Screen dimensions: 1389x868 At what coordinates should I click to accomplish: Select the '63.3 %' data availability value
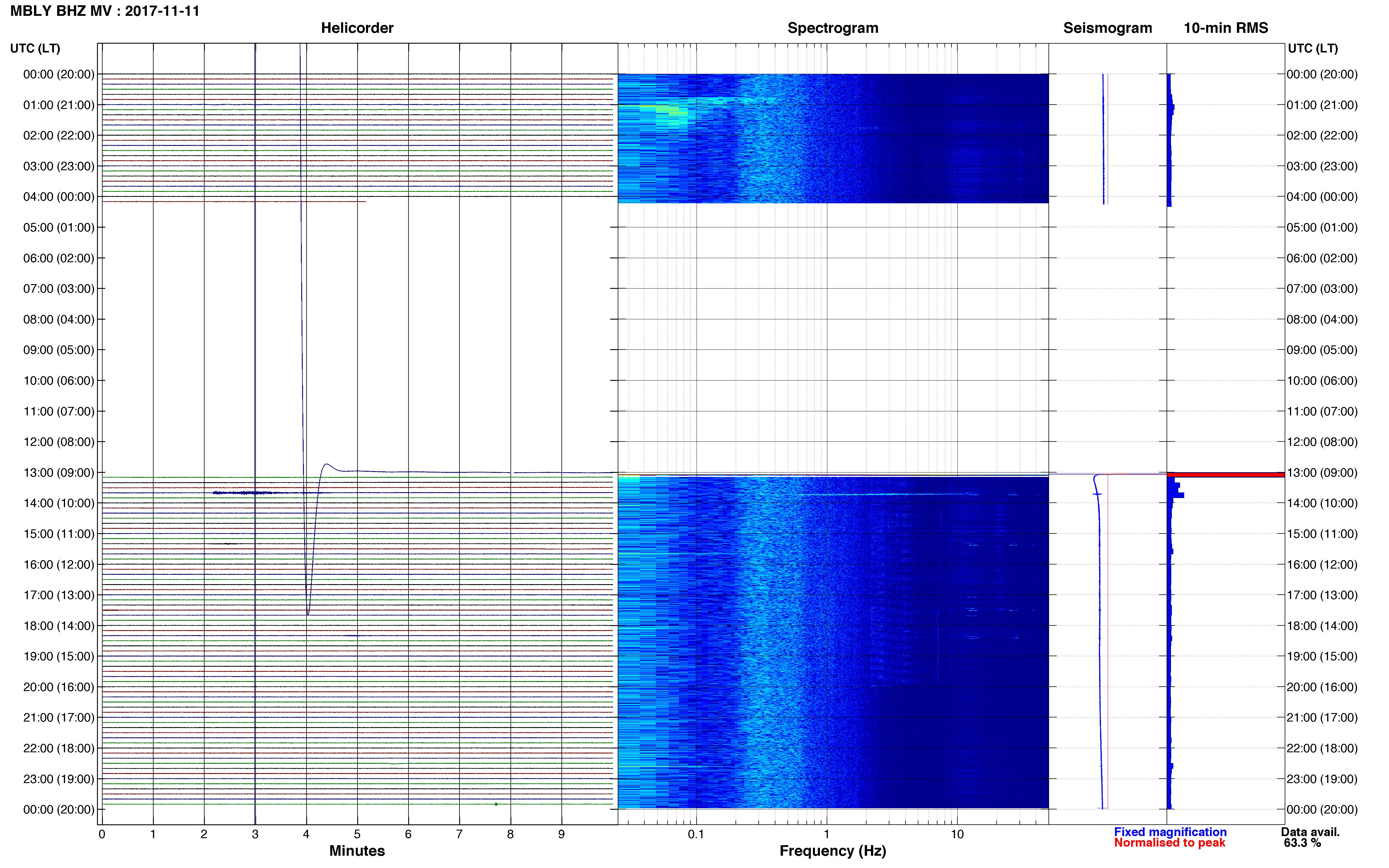(x=1302, y=843)
